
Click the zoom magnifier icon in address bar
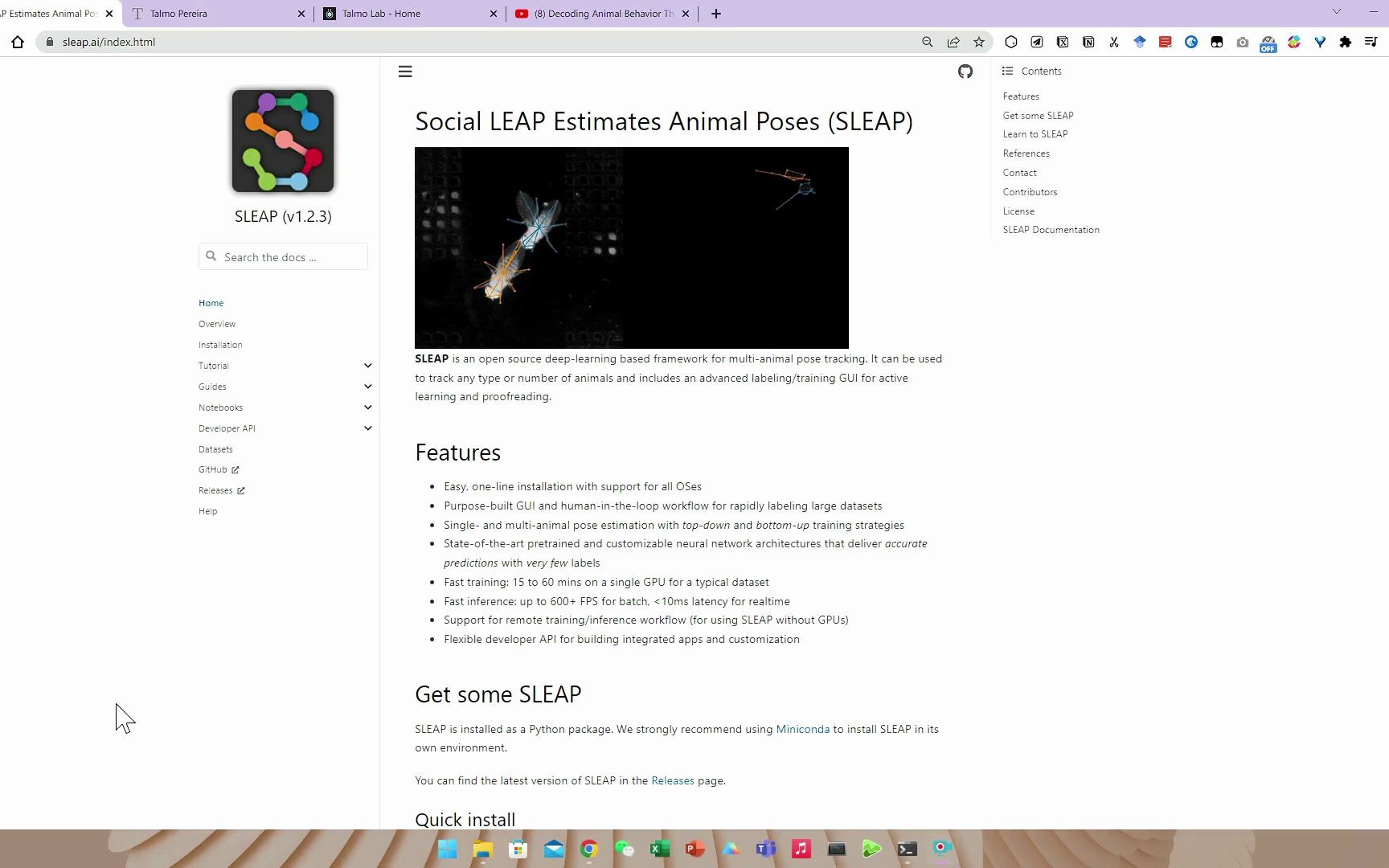[928, 42]
